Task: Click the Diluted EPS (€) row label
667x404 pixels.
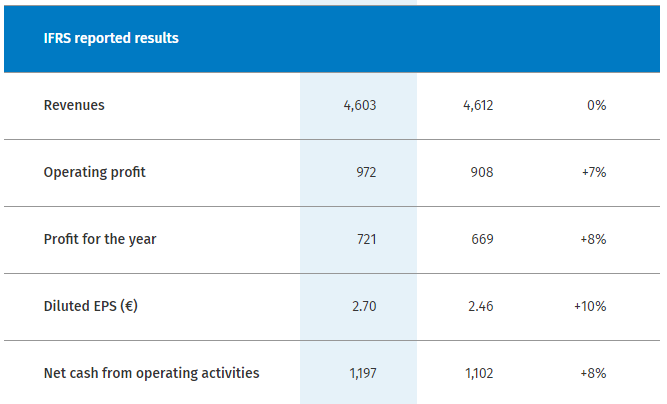Action: [90, 306]
